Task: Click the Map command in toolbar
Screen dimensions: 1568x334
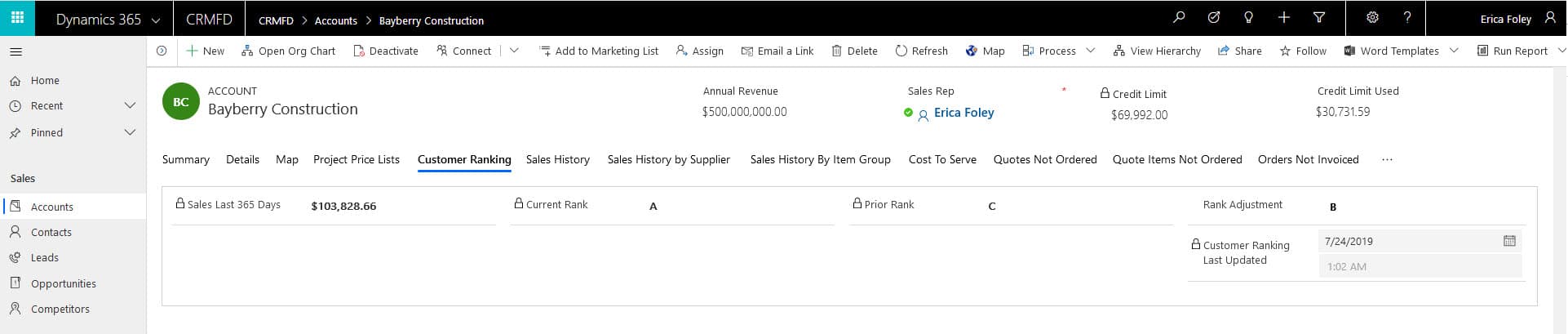Action: 985,51
